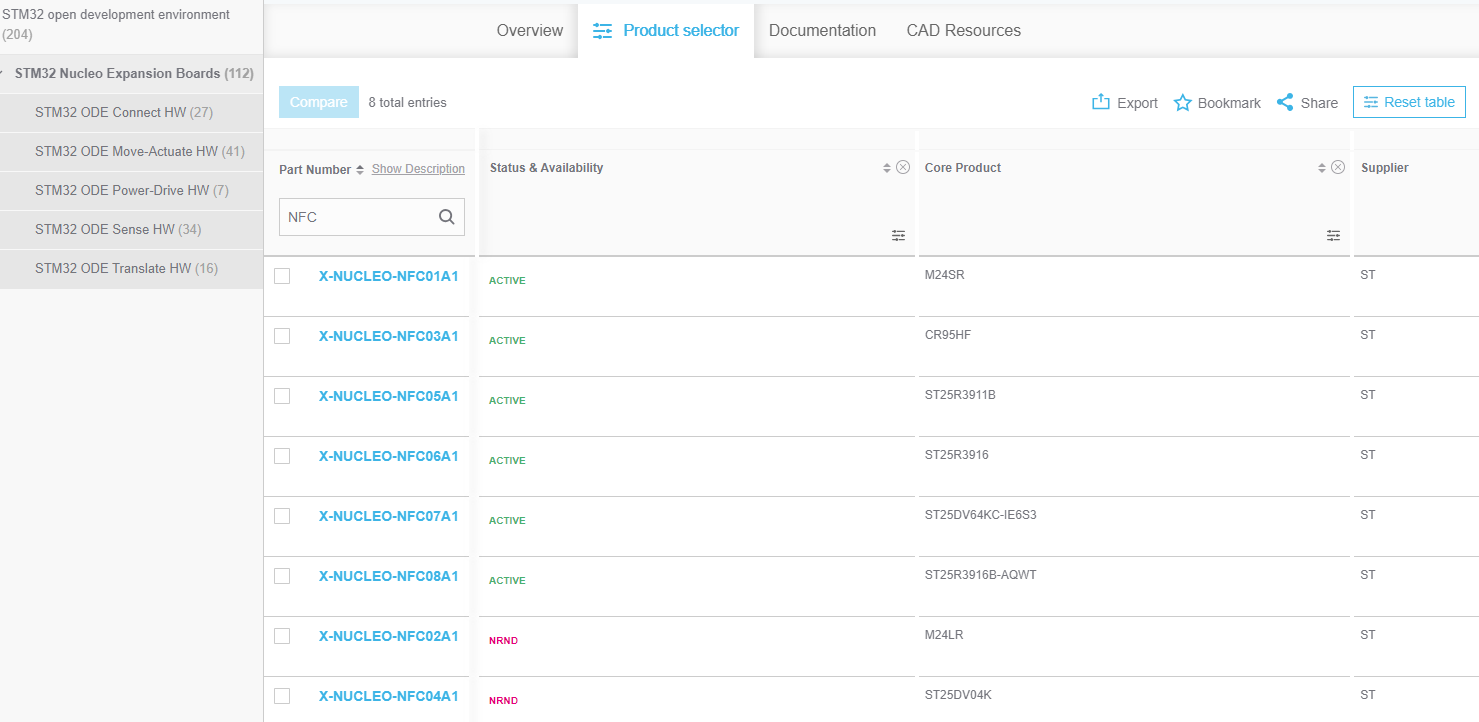Click the Bookmark star icon

click(1183, 103)
